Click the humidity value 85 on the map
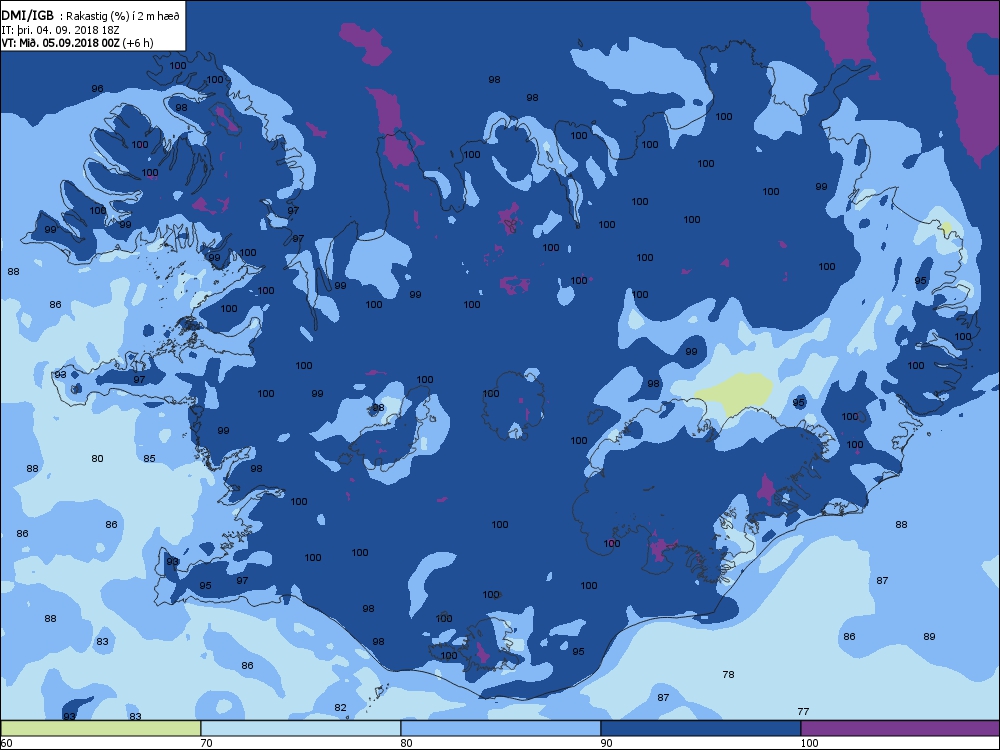1000x750 pixels. point(149,459)
